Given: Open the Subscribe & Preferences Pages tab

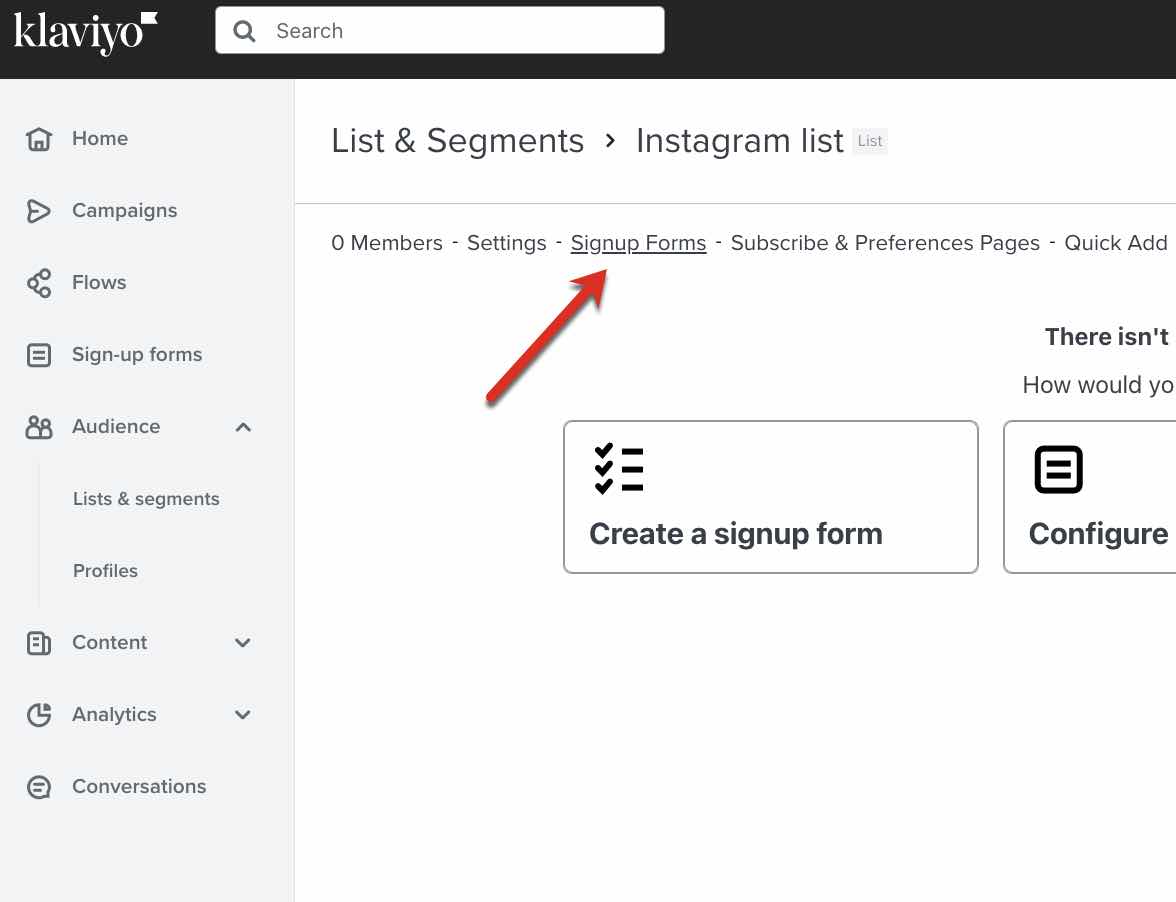Looking at the screenshot, I should tap(884, 243).
